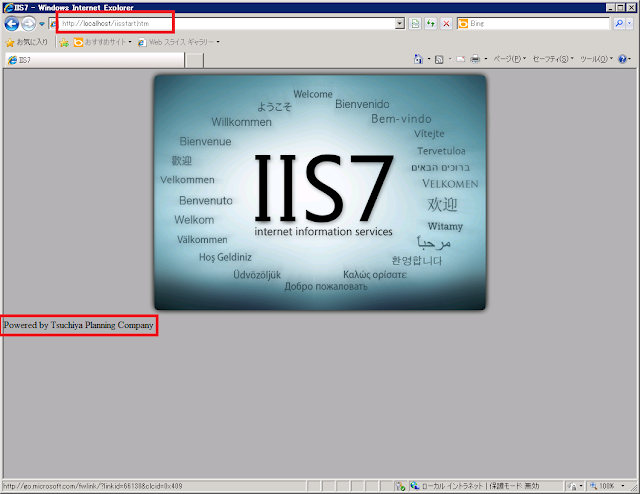Expand the Home button dropdown arrow
The height and width of the screenshot is (494, 640).
pos(429,59)
